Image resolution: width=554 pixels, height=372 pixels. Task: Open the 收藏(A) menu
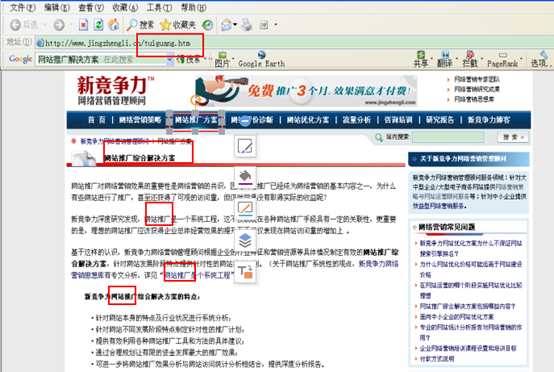[125, 7]
